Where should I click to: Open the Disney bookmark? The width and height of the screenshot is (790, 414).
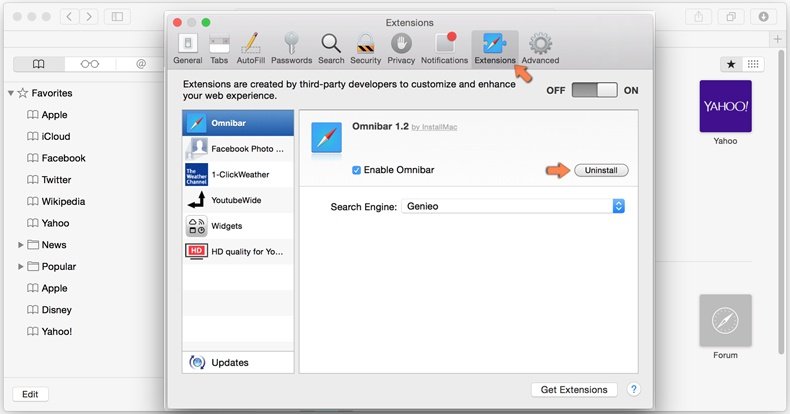click(x=49, y=310)
